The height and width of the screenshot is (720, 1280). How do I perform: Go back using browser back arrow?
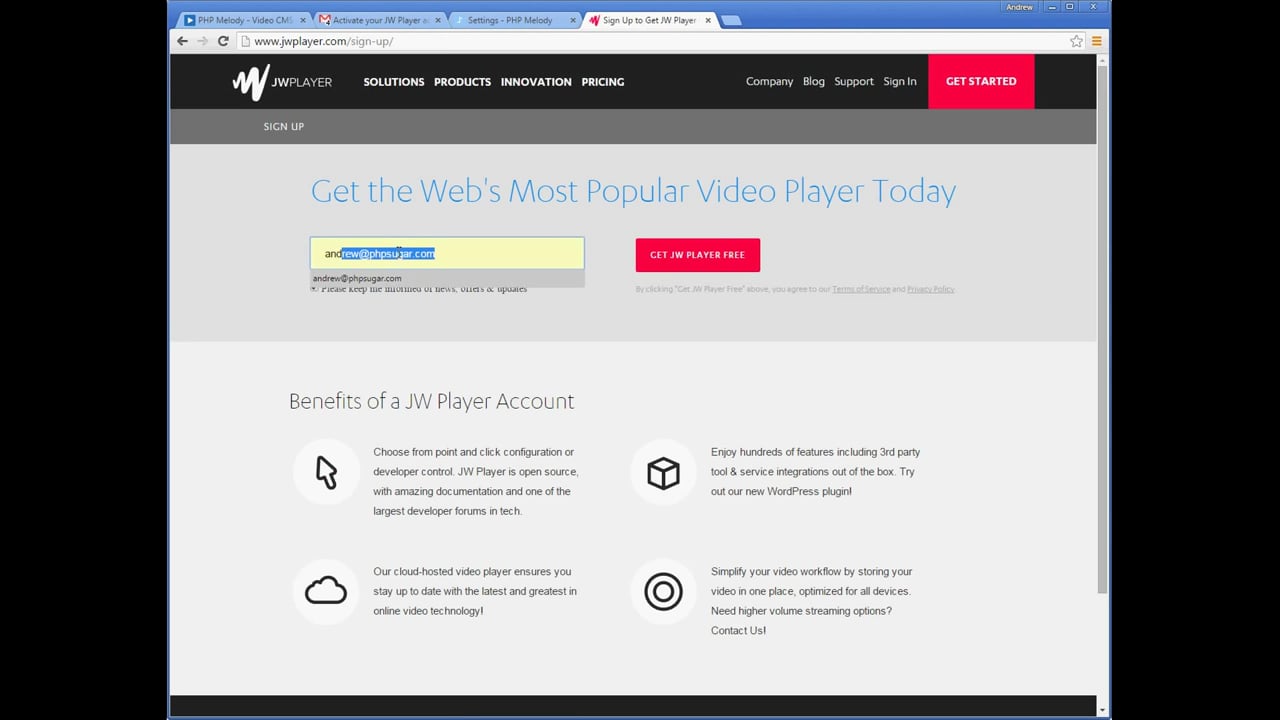(182, 41)
